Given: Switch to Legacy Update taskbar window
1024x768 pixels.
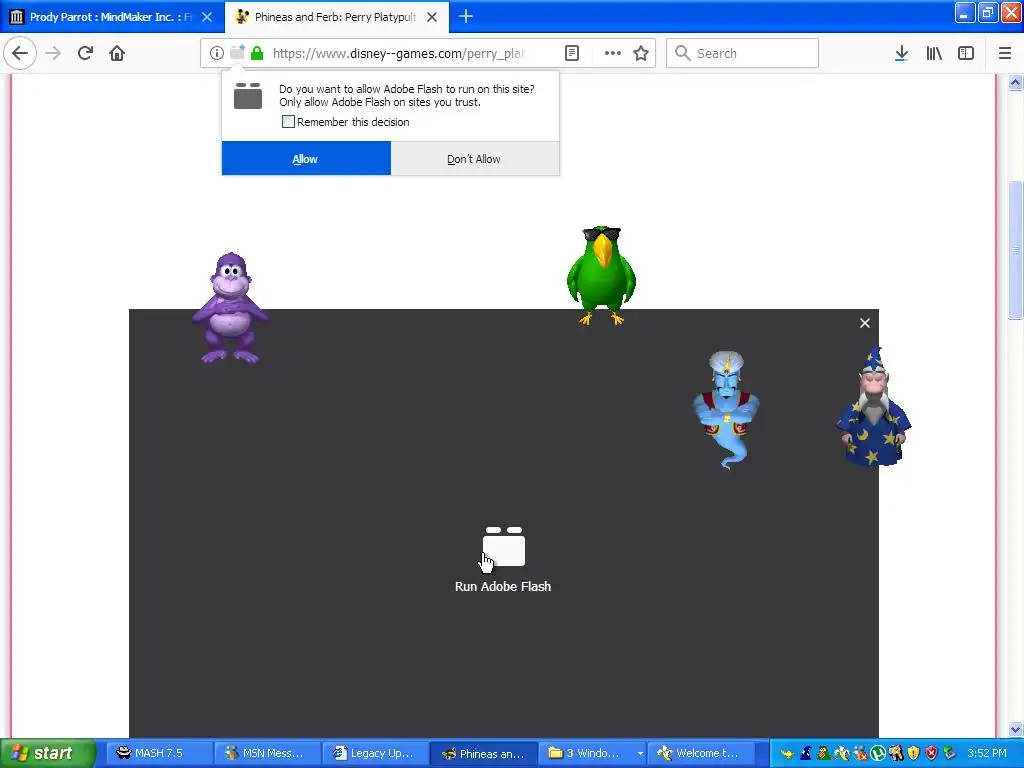Looking at the screenshot, I should click(377, 753).
